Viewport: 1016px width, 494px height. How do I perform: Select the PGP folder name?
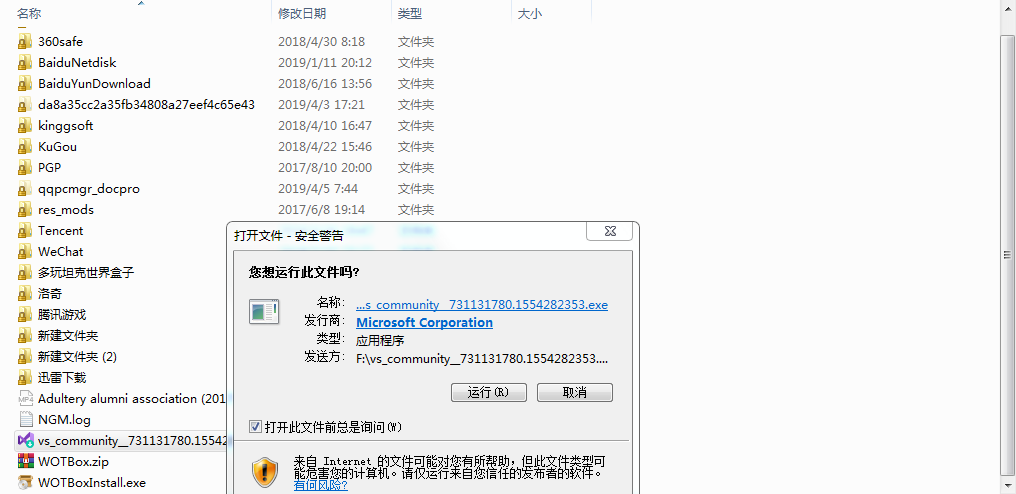[49, 168]
